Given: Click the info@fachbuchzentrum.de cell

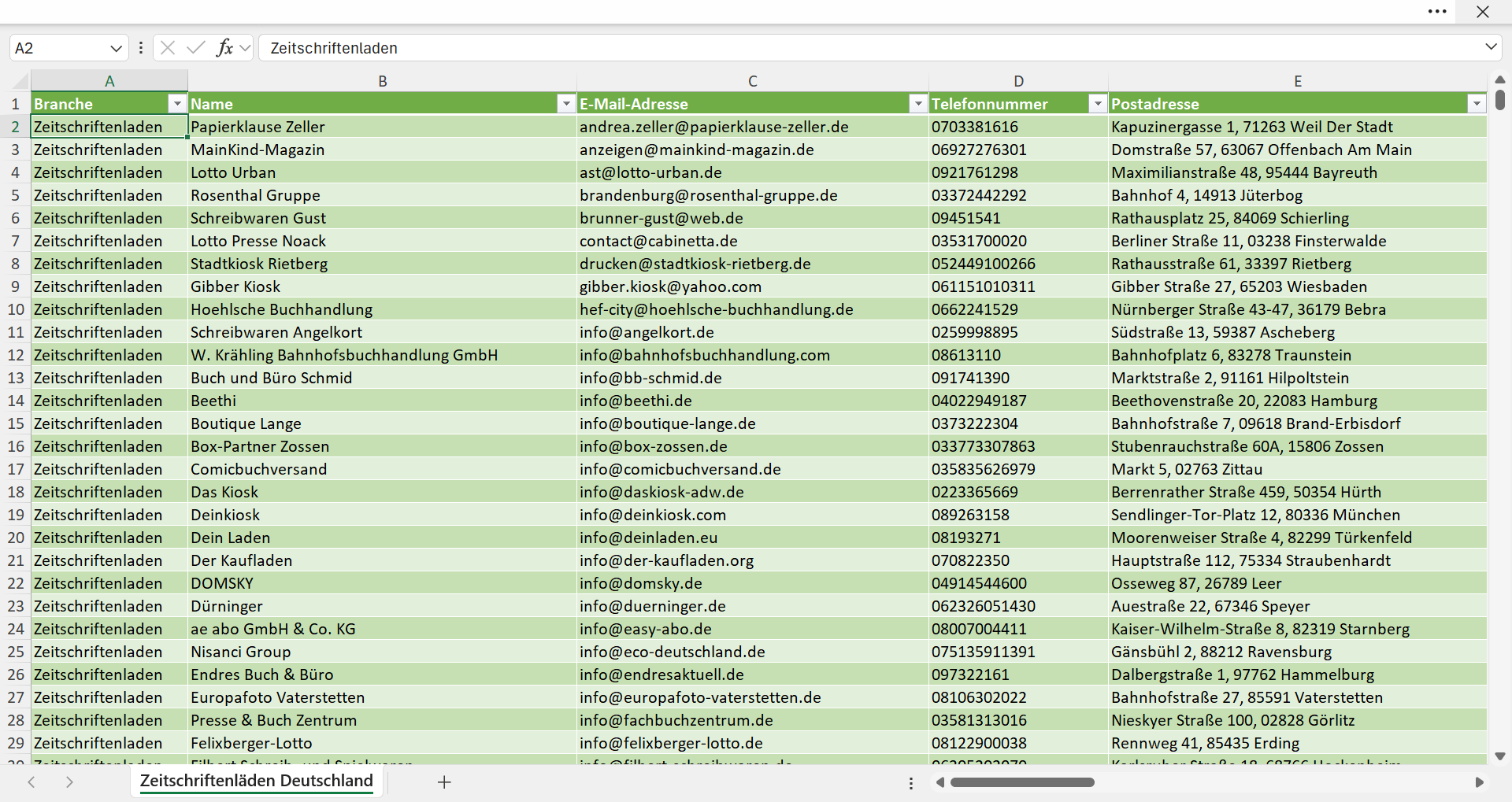Looking at the screenshot, I should pyautogui.click(x=753, y=720).
